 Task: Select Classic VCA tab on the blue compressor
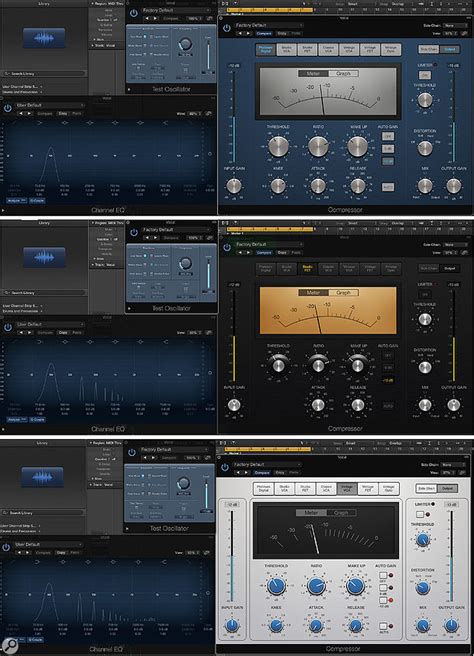click(x=328, y=49)
